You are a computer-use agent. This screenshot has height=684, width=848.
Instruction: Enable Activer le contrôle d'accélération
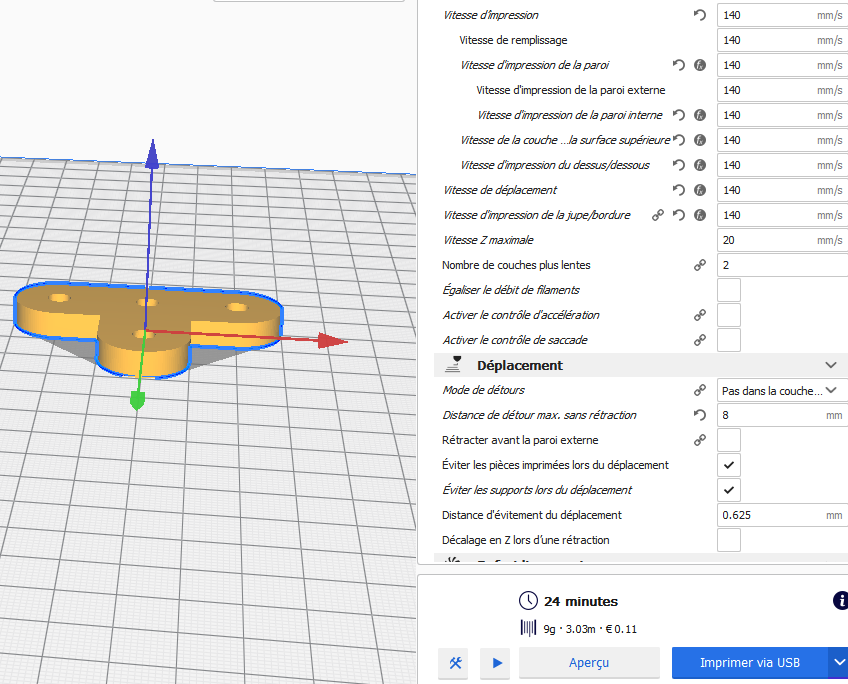pyautogui.click(x=728, y=315)
